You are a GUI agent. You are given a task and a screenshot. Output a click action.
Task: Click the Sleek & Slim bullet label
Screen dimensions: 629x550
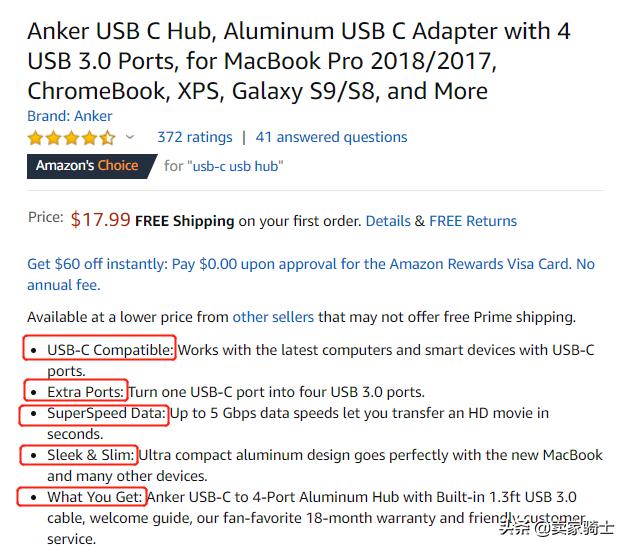tap(90, 455)
